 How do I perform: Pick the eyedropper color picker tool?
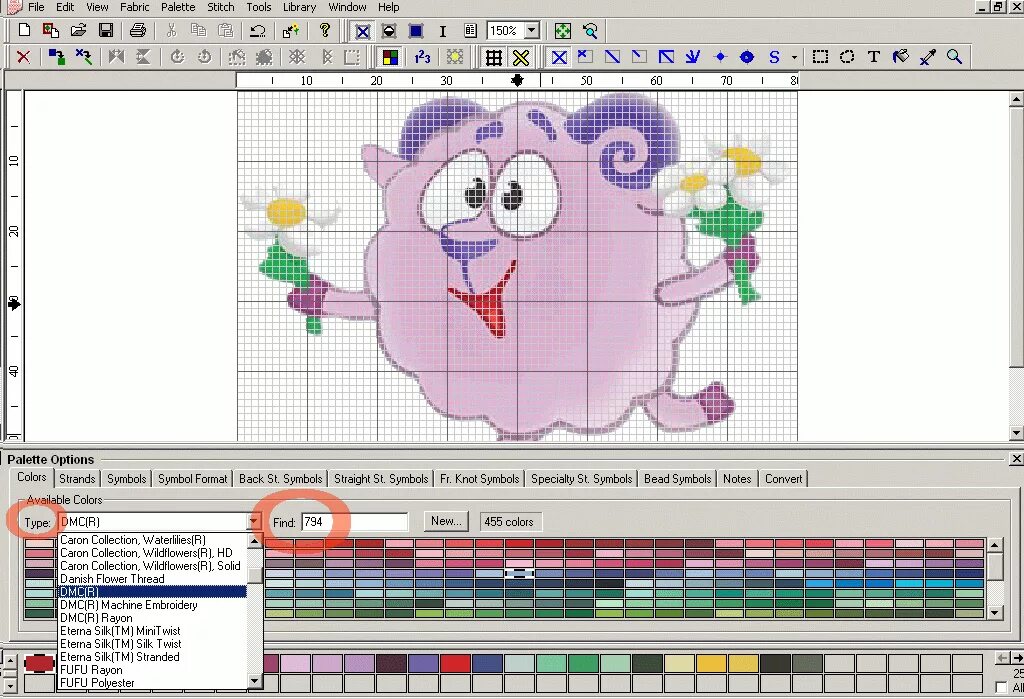point(927,57)
